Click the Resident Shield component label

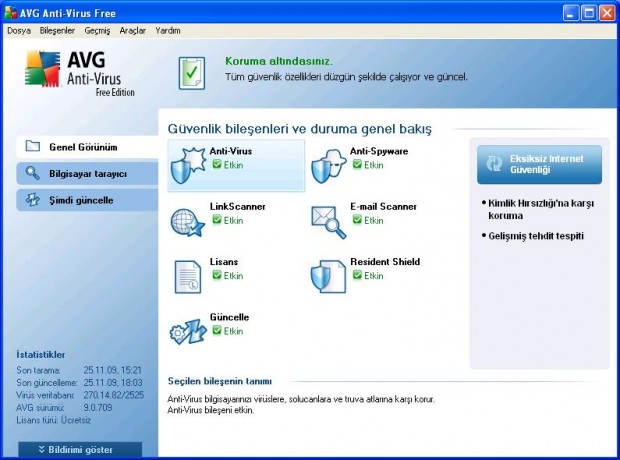(x=385, y=262)
